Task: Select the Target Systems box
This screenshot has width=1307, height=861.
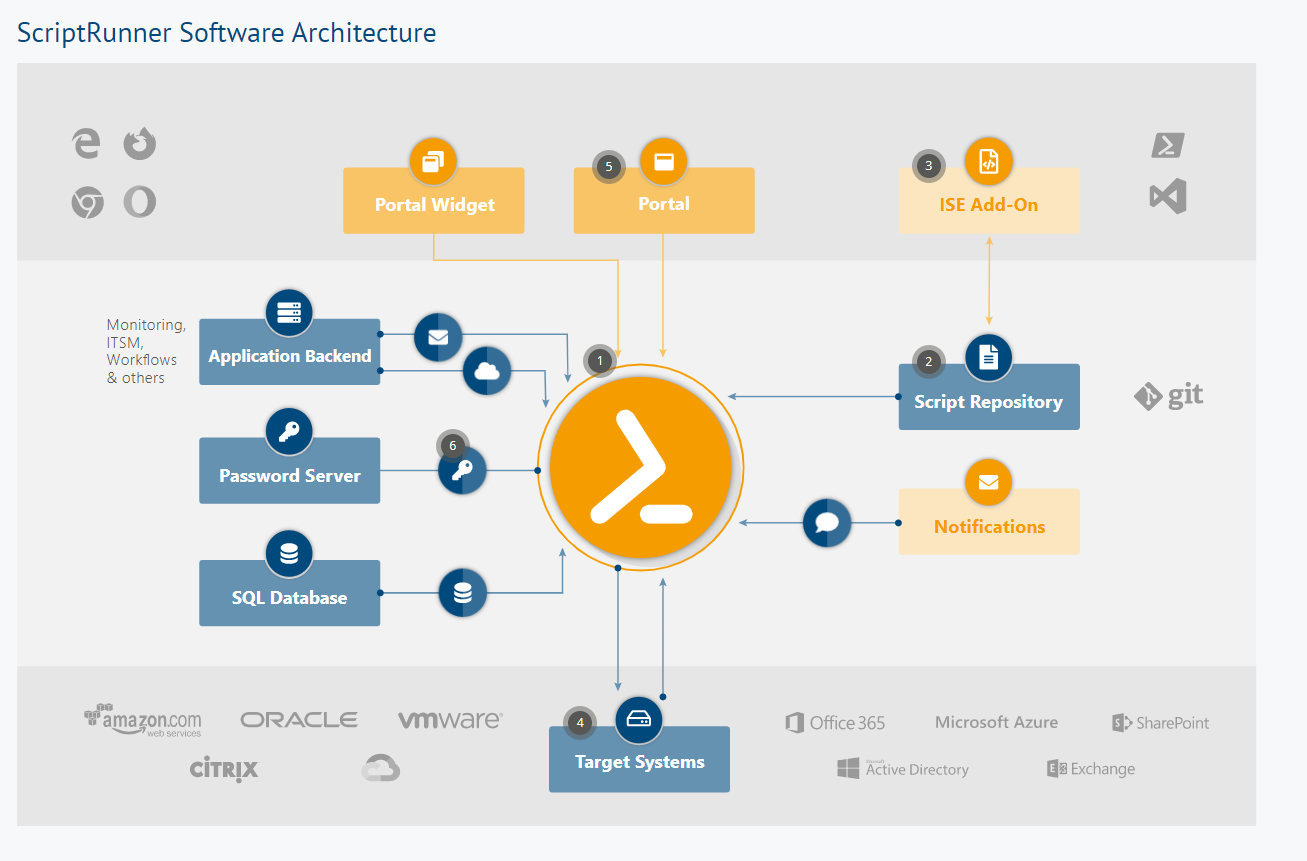Action: point(639,763)
